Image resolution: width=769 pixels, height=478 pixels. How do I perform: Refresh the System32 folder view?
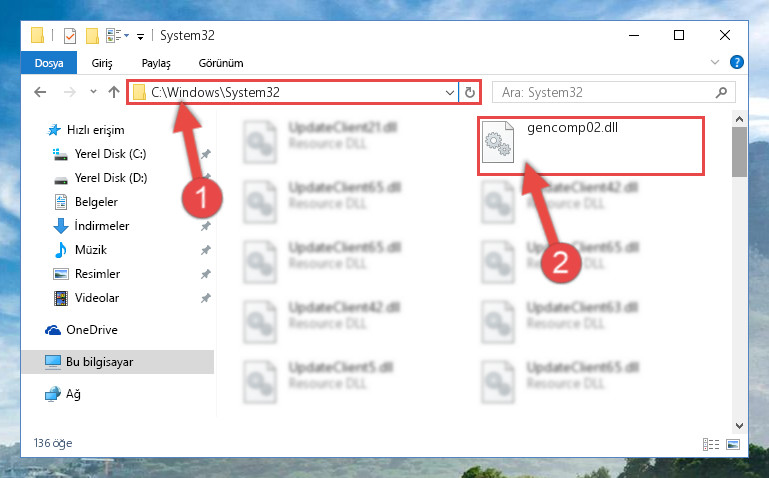(470, 92)
